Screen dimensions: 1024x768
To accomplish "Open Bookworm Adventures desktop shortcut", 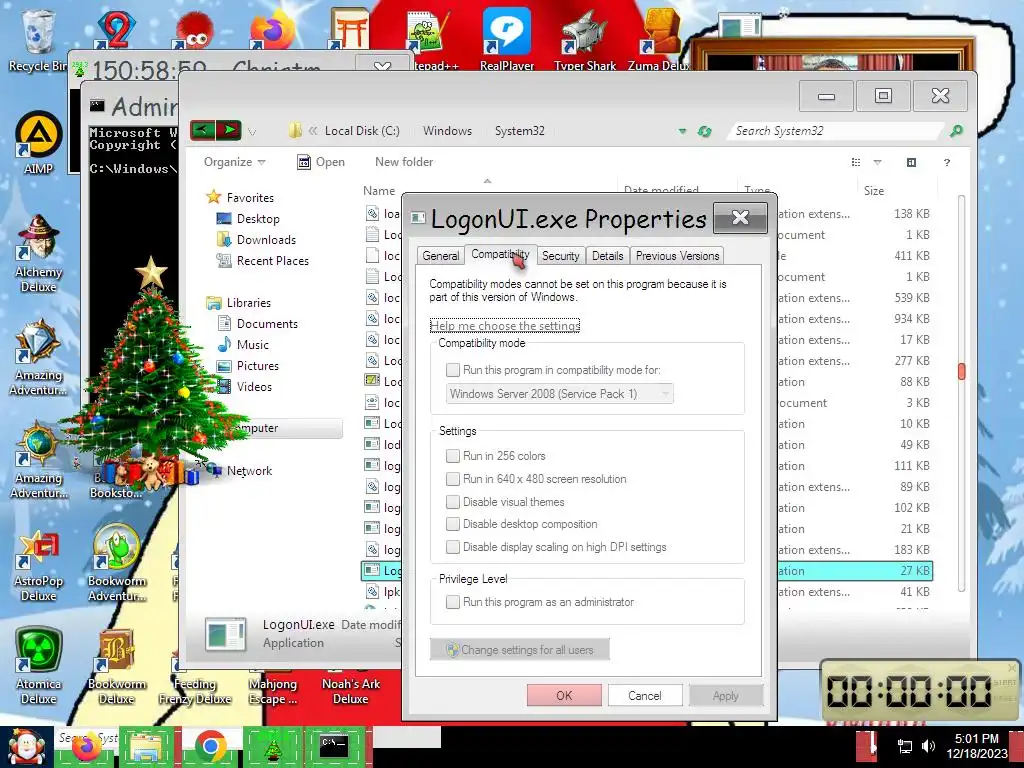I will tap(117, 564).
